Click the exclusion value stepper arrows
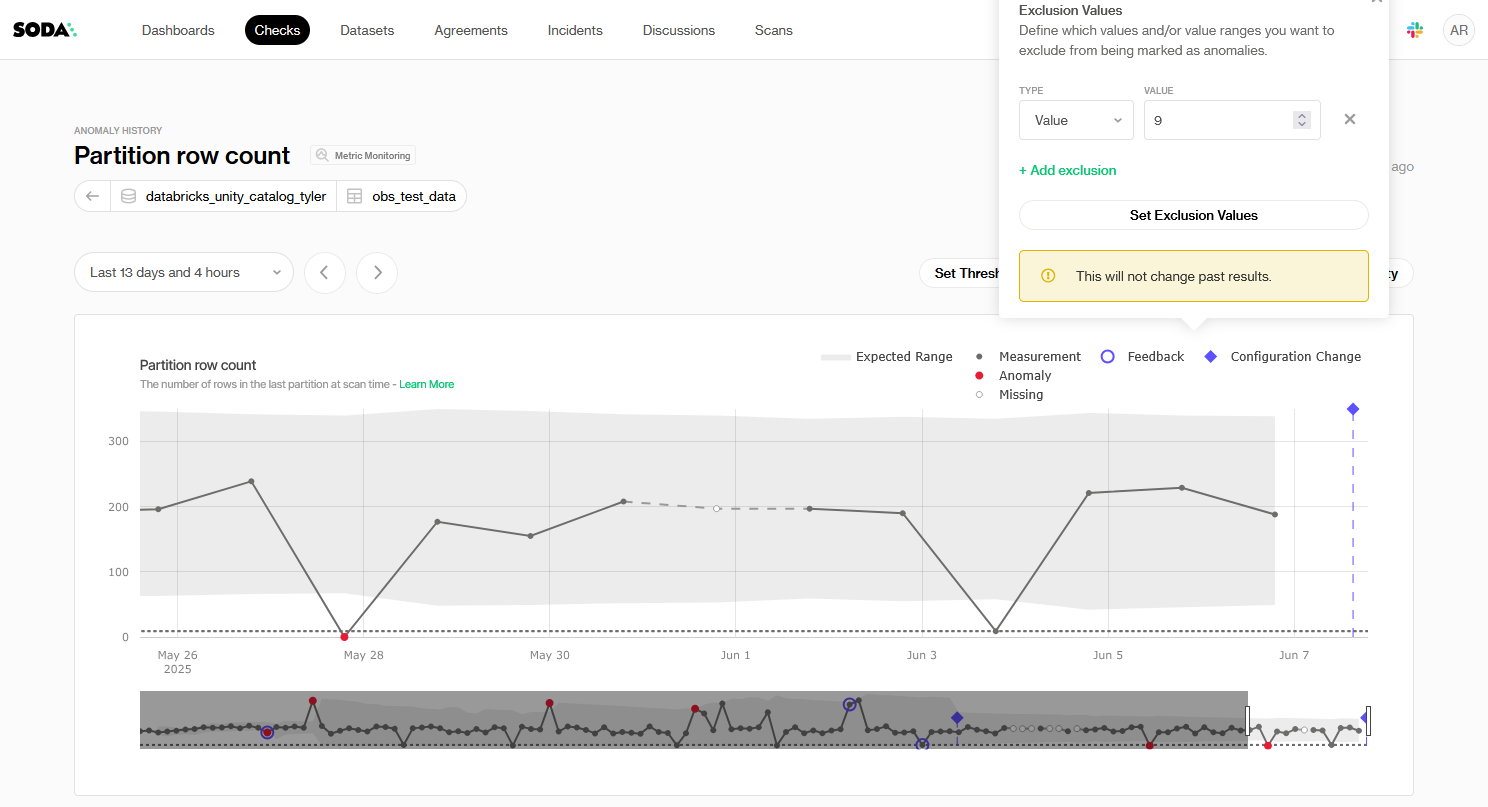 tap(1301, 120)
